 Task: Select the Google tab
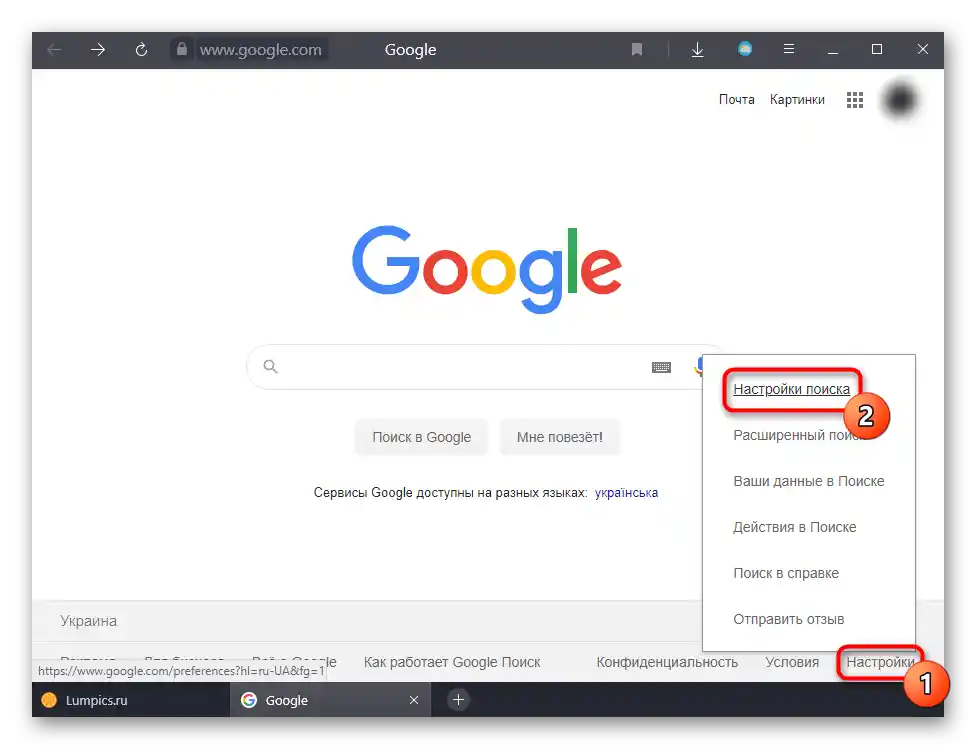coord(330,700)
